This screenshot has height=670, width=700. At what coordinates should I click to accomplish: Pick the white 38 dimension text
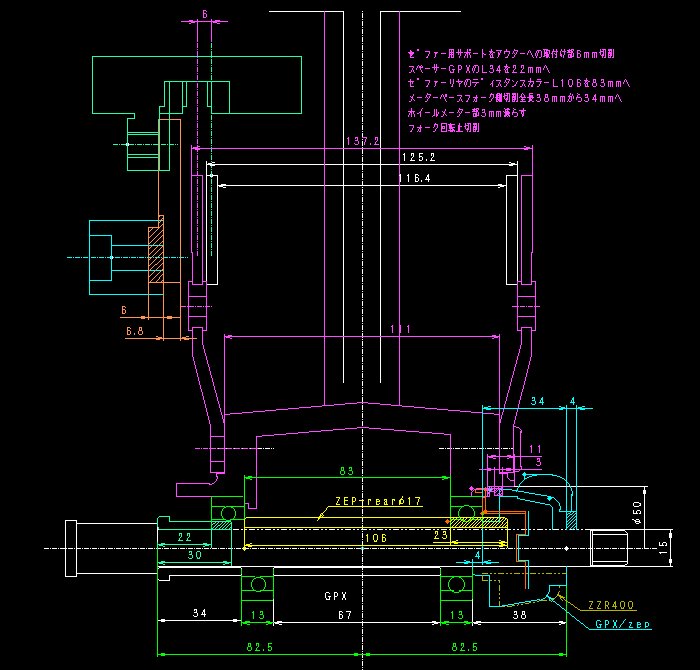(x=519, y=615)
